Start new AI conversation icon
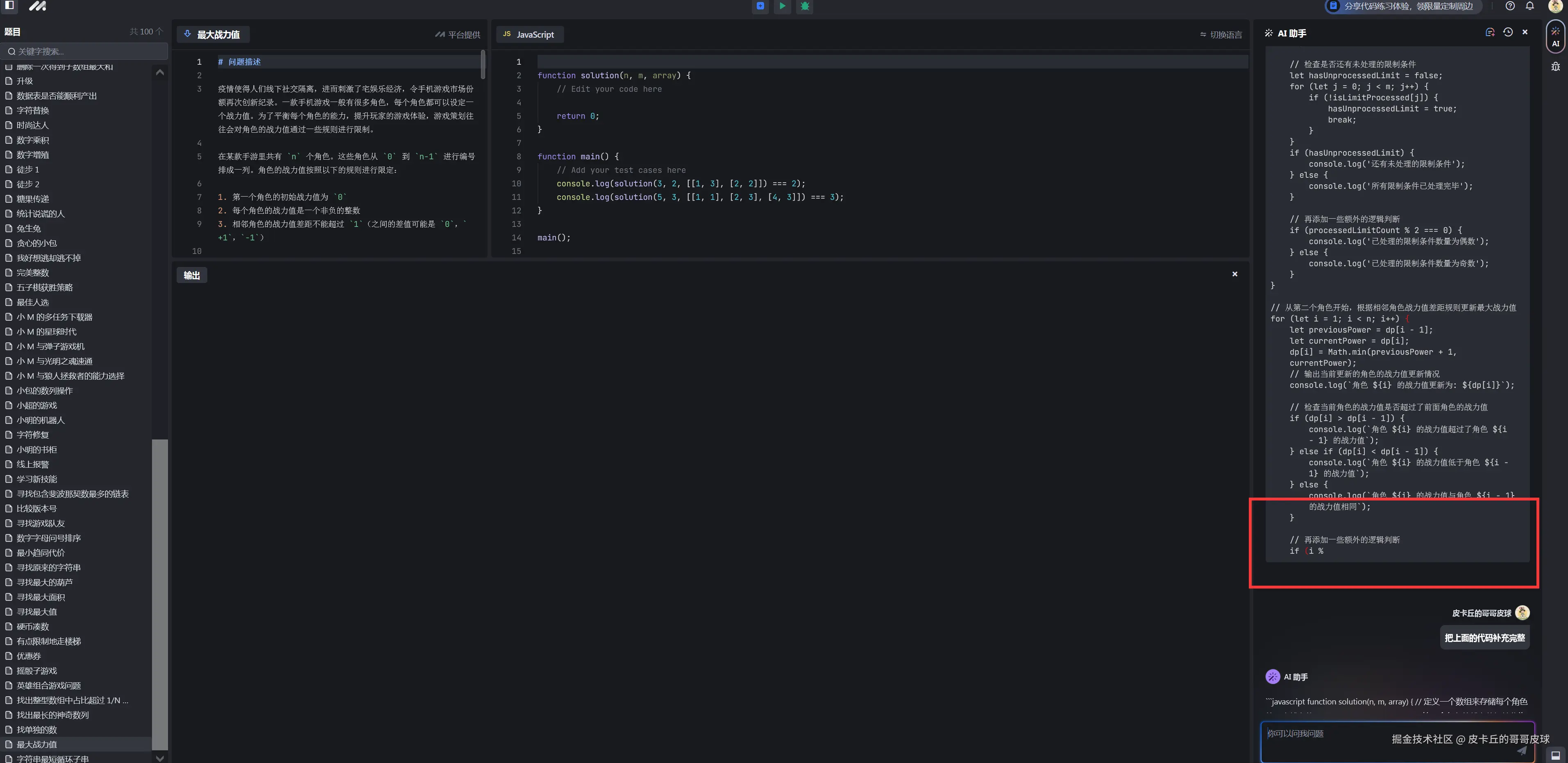This screenshot has height=763, width=1568. [x=1490, y=32]
